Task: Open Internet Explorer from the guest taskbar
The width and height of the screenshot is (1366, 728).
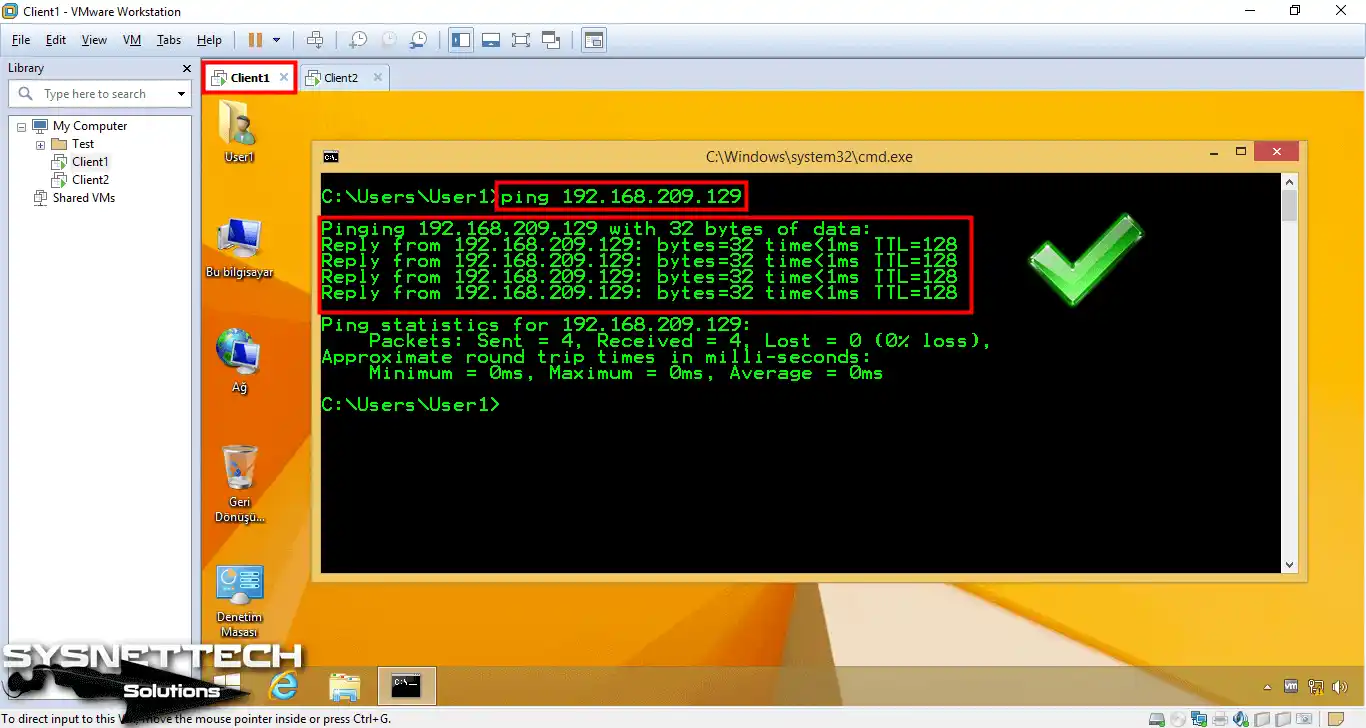Action: pyautogui.click(x=284, y=686)
